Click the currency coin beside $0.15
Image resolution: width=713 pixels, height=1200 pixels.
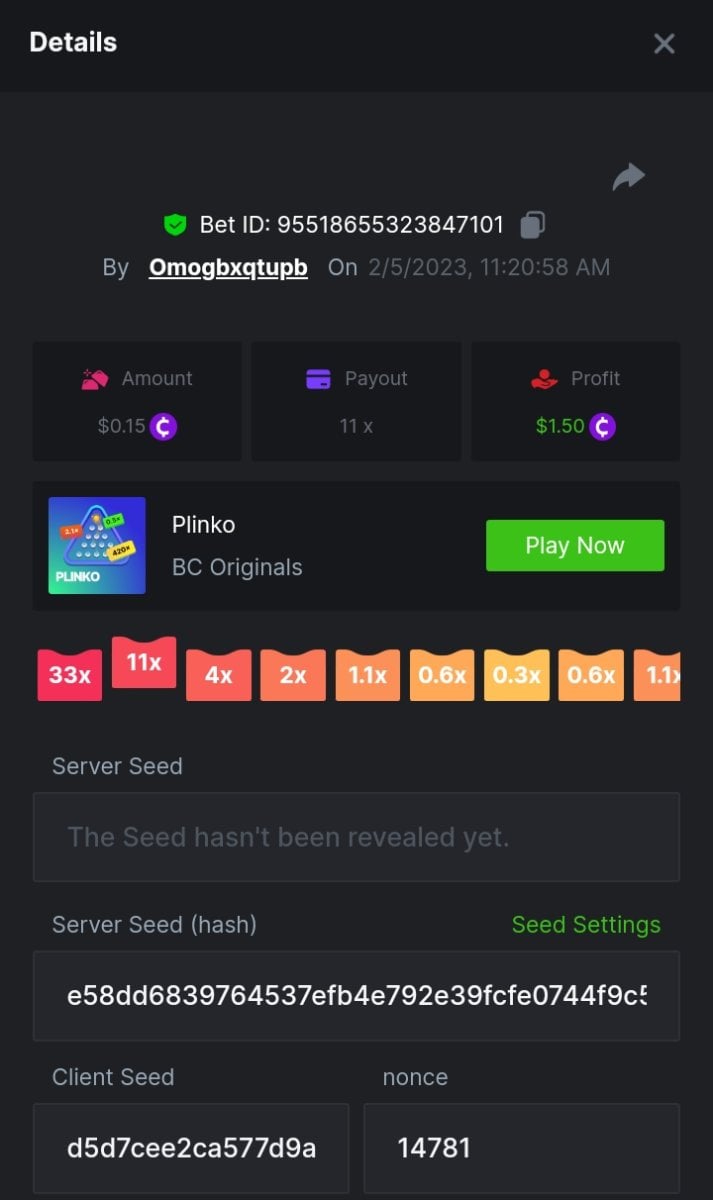163,426
